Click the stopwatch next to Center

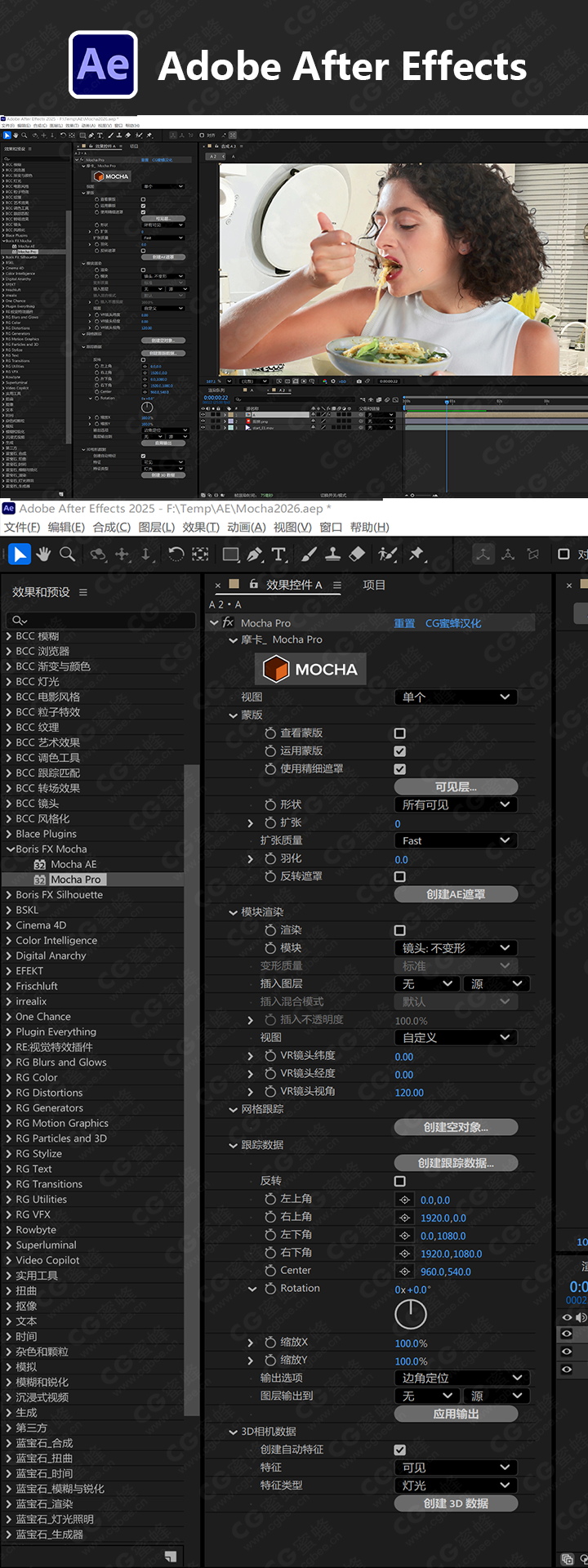coord(270,1271)
